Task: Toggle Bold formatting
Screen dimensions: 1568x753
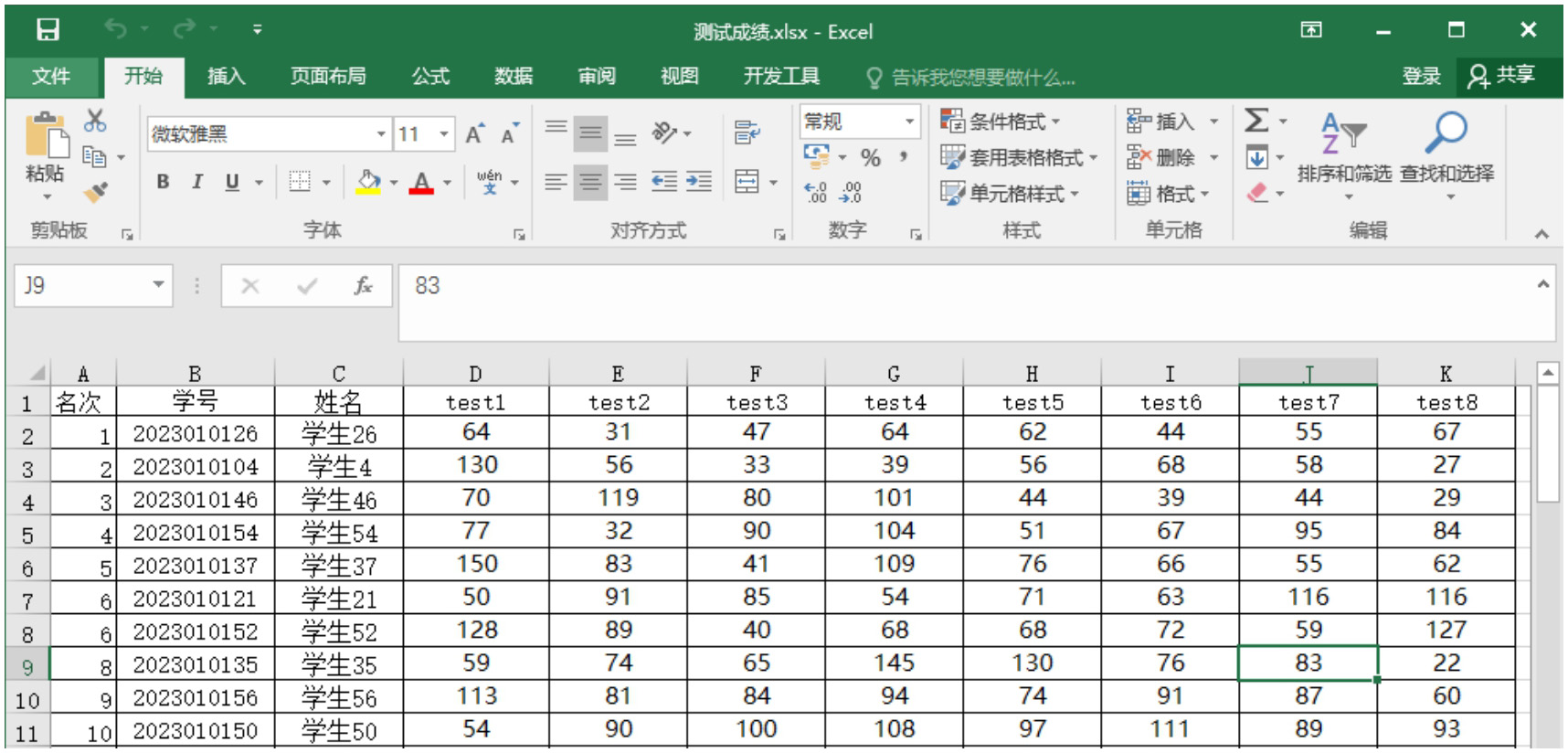Action: [x=163, y=182]
